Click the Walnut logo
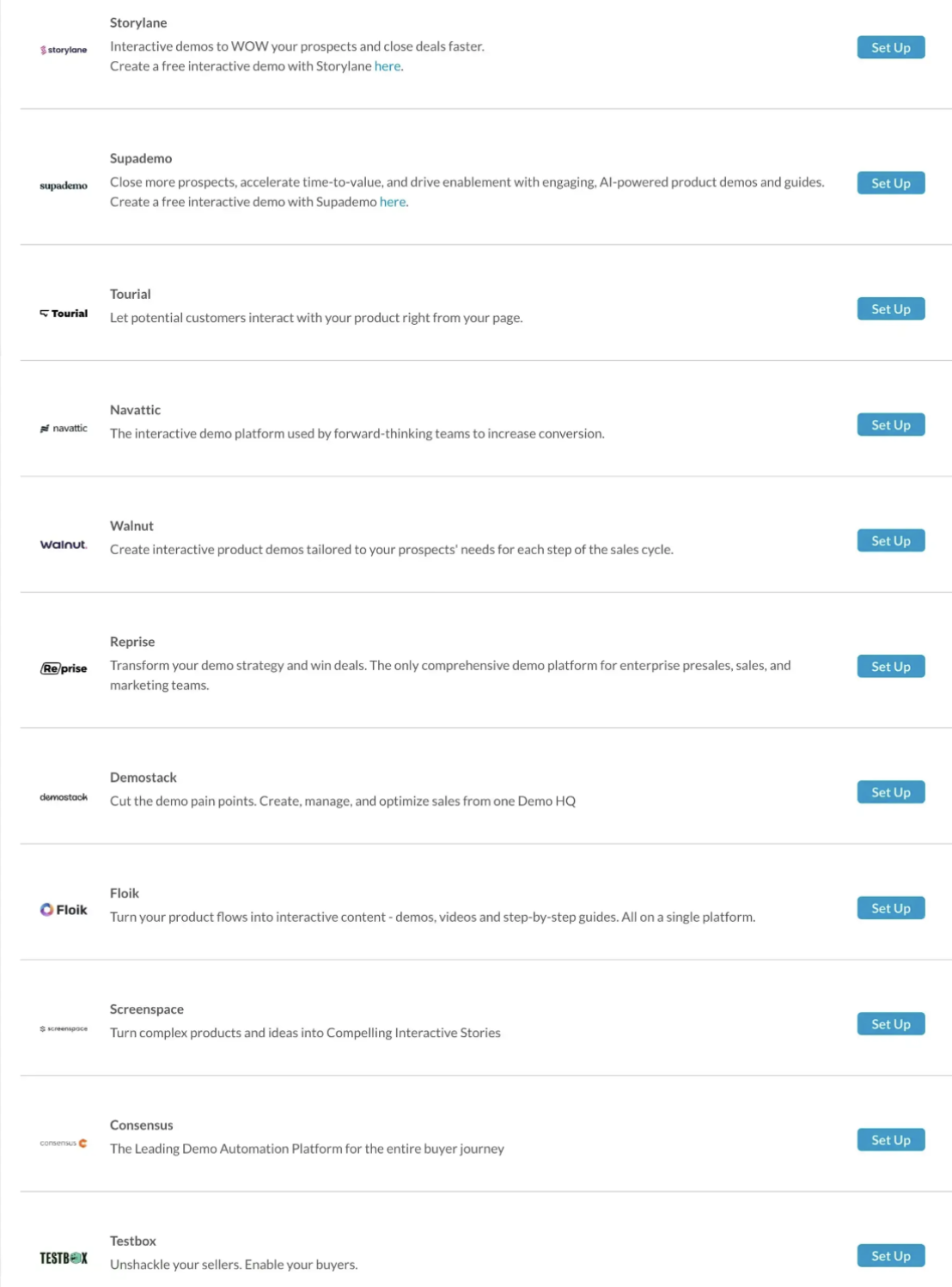This screenshot has height=1287, width=952. point(63,544)
